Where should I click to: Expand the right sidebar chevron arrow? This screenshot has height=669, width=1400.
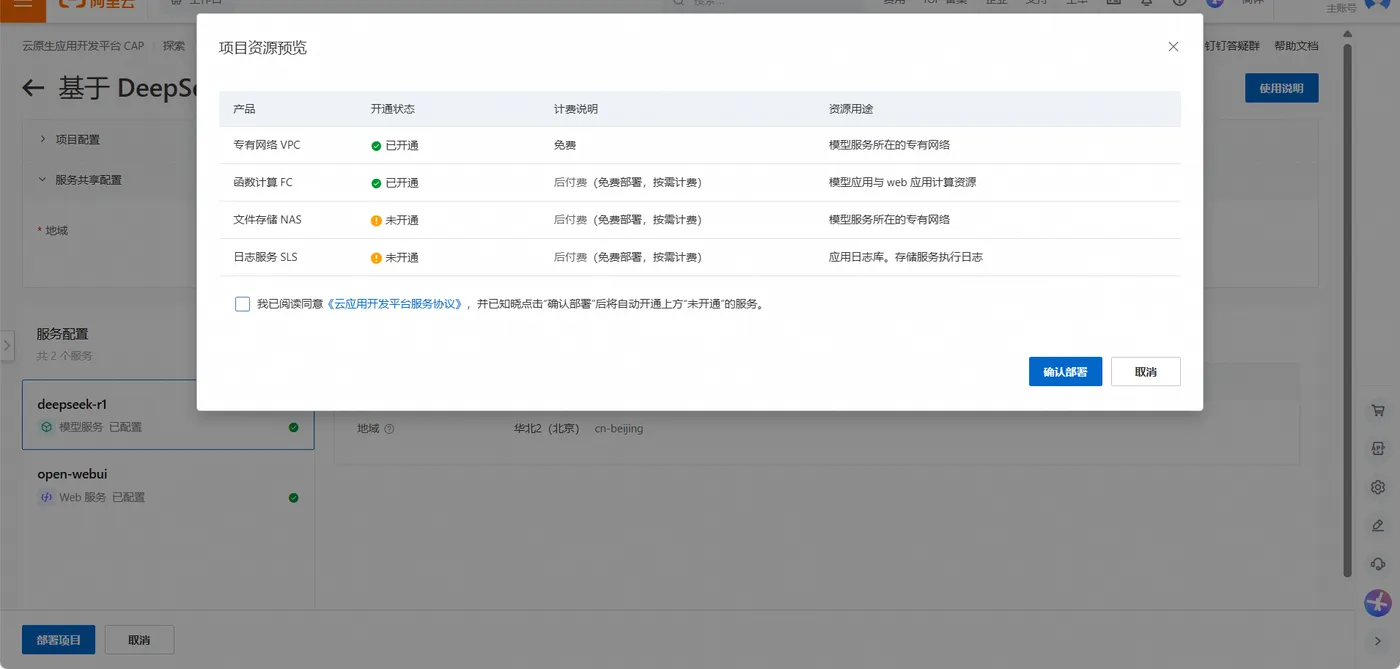[x=1378, y=641]
